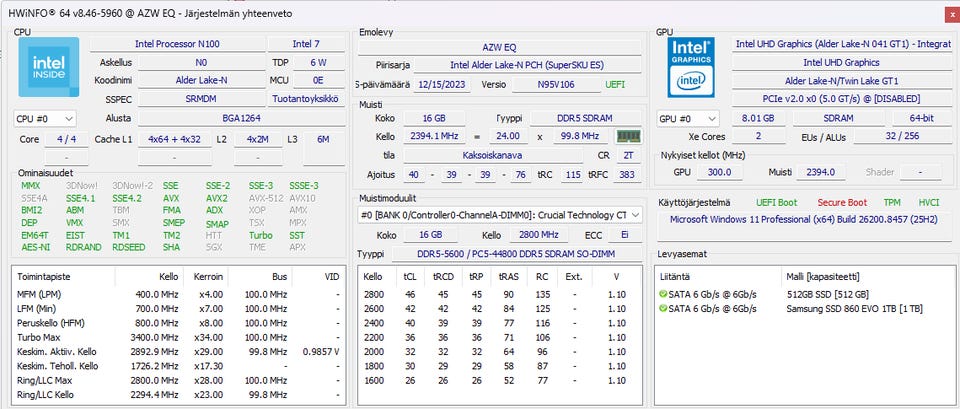The width and height of the screenshot is (960, 409).
Task: Click the PCIe v2.0 x0 DISABLED field
Action: (x=841, y=99)
